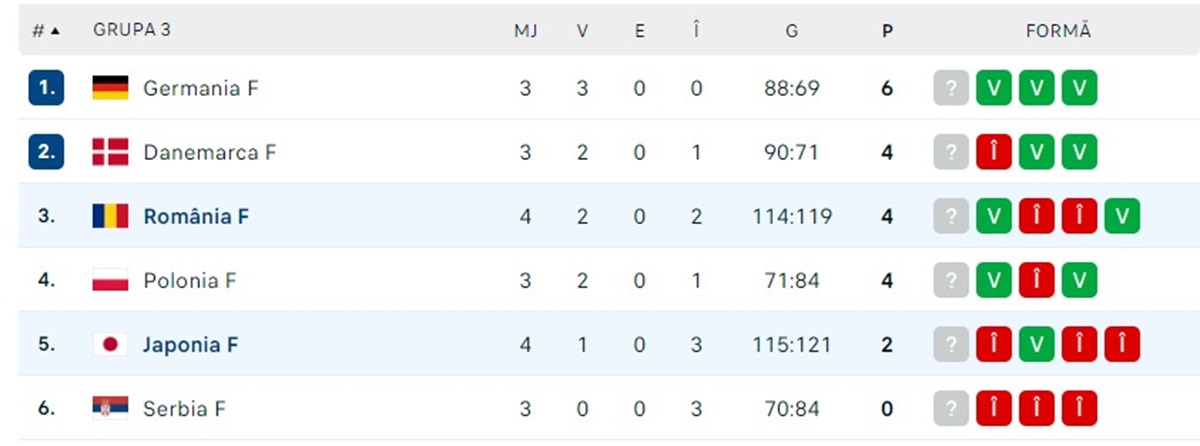Click the Poland flag icon

110,280
